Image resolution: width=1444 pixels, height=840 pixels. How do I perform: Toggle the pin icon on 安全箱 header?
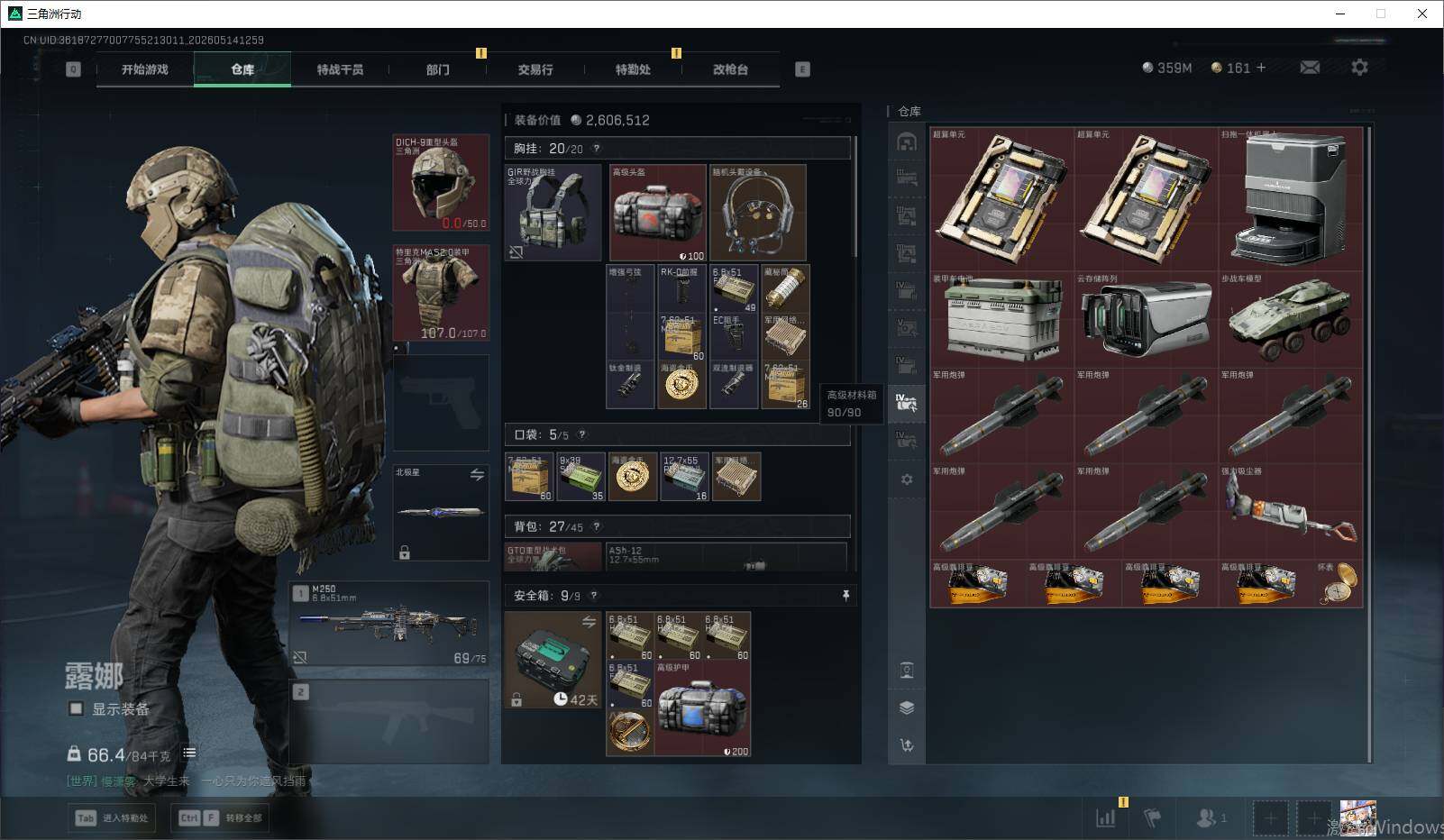coord(845,596)
